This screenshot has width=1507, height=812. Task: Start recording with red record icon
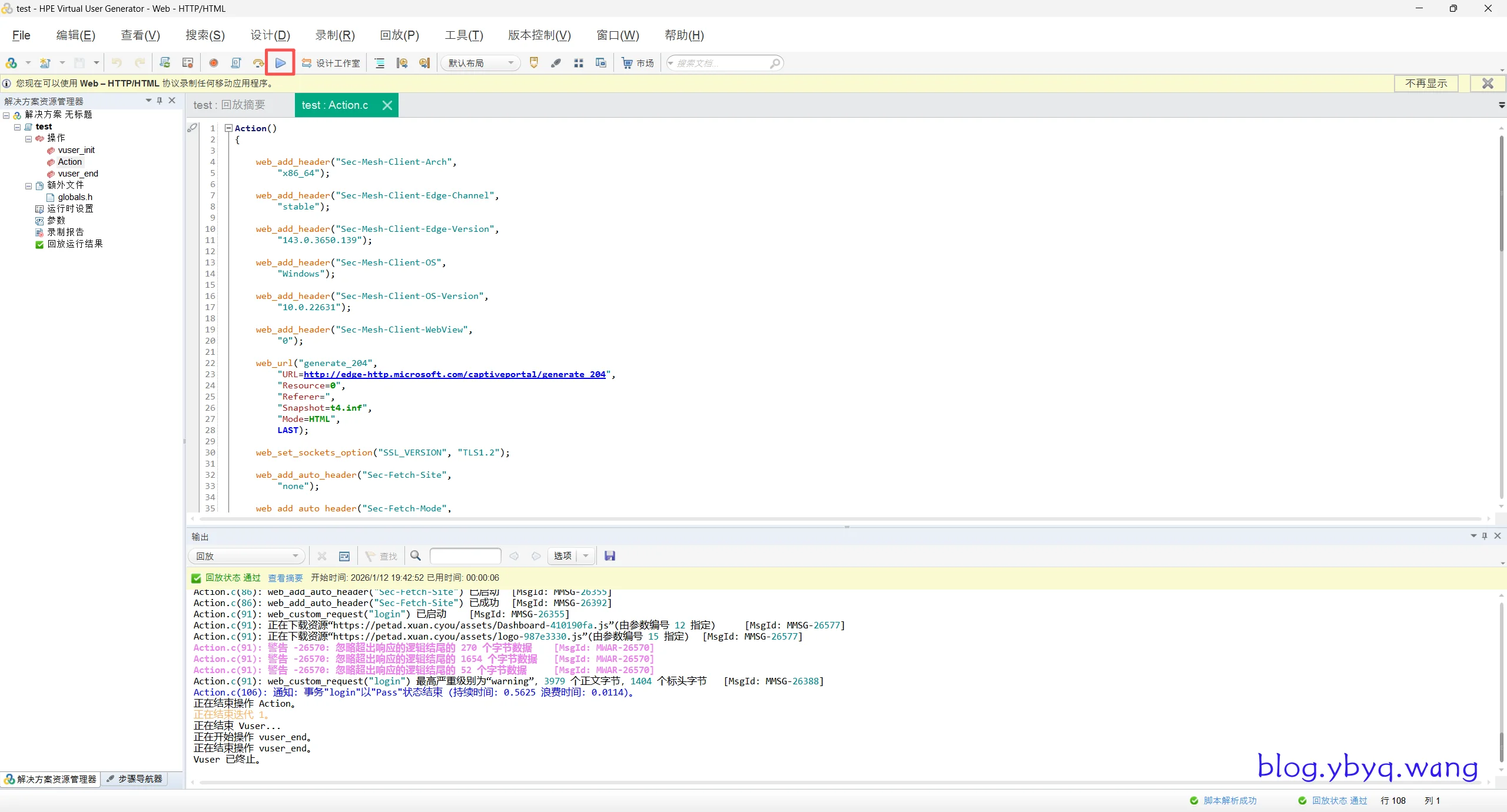pyautogui.click(x=214, y=63)
